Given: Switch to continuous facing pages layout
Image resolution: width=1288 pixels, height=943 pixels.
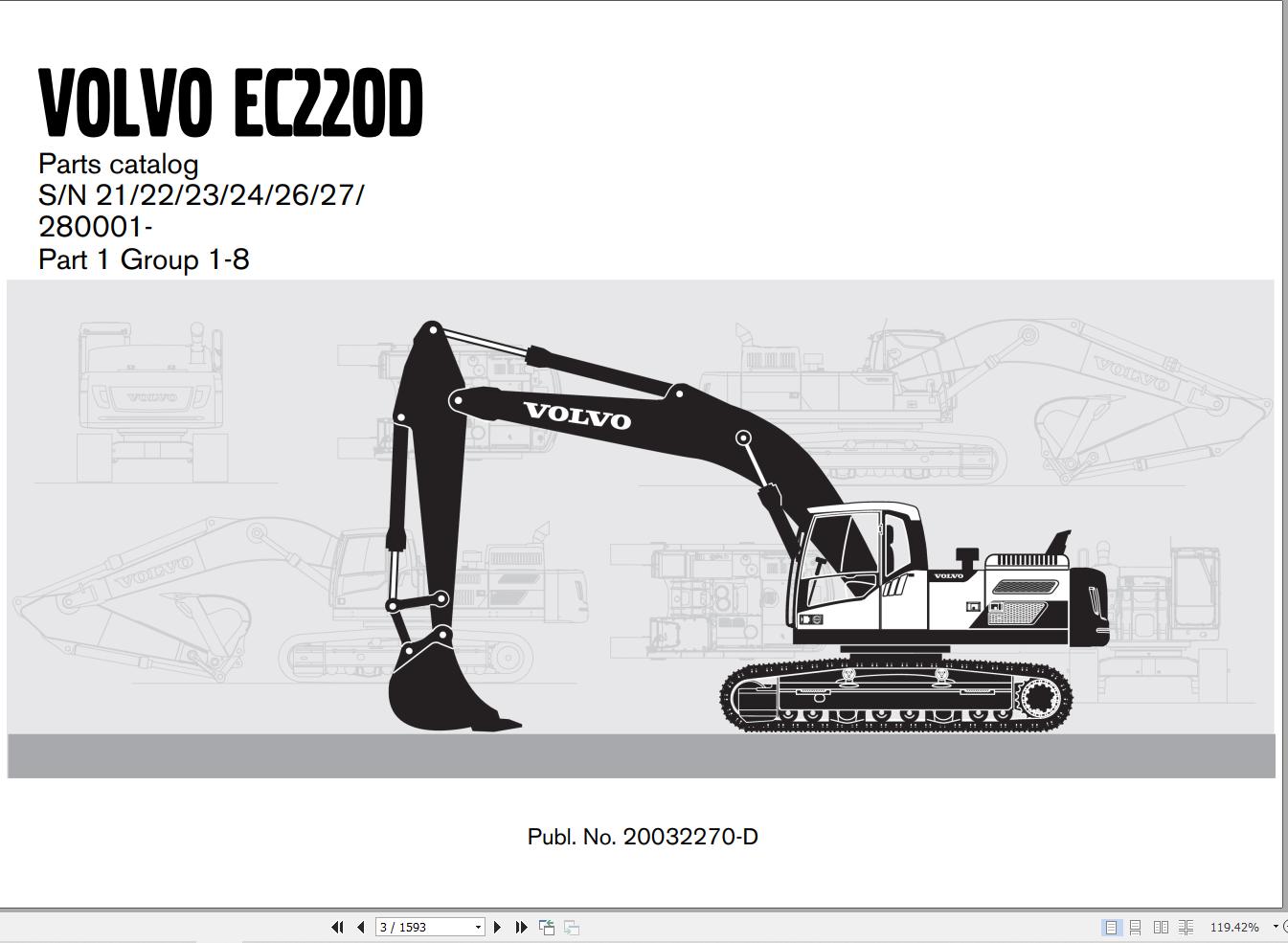Looking at the screenshot, I should 1186,927.
